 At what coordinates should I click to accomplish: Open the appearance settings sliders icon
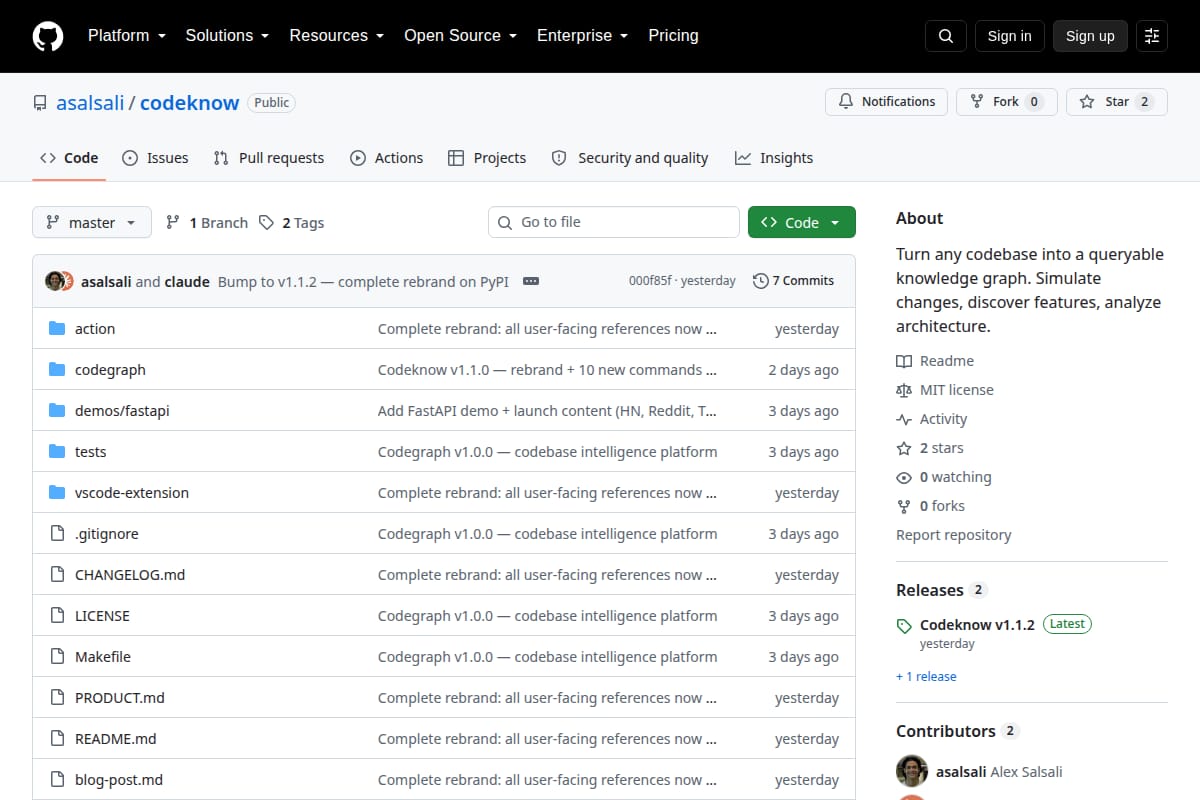click(1152, 36)
